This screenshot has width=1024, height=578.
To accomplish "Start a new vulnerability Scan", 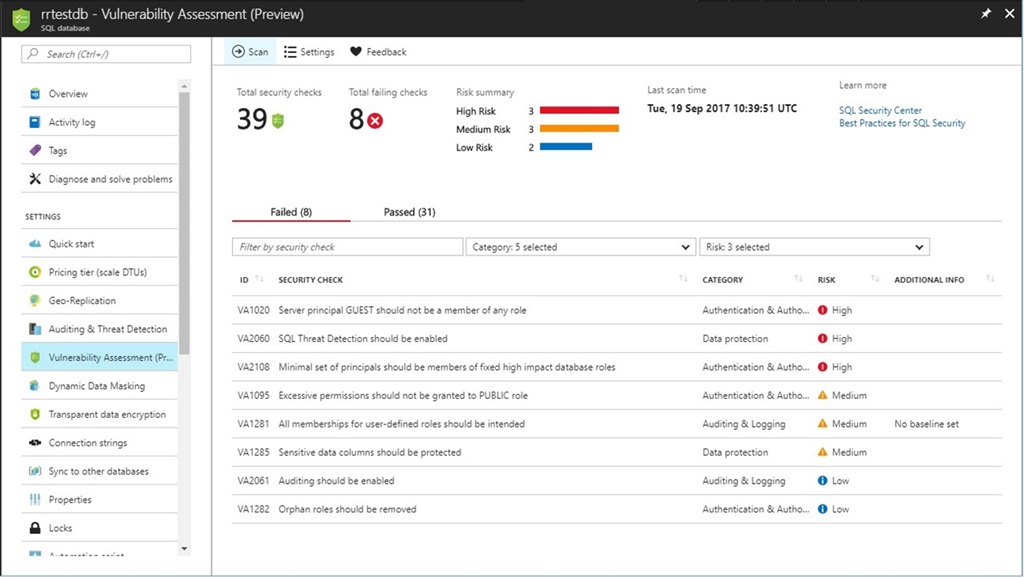I will click(250, 52).
